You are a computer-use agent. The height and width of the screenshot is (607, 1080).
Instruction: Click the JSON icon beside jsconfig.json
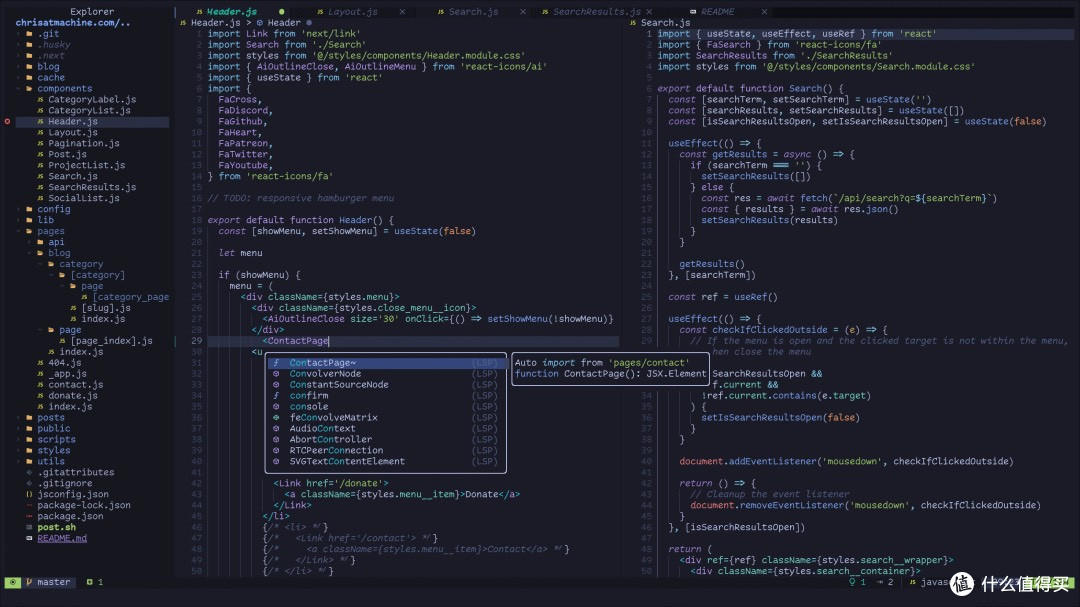(29, 494)
